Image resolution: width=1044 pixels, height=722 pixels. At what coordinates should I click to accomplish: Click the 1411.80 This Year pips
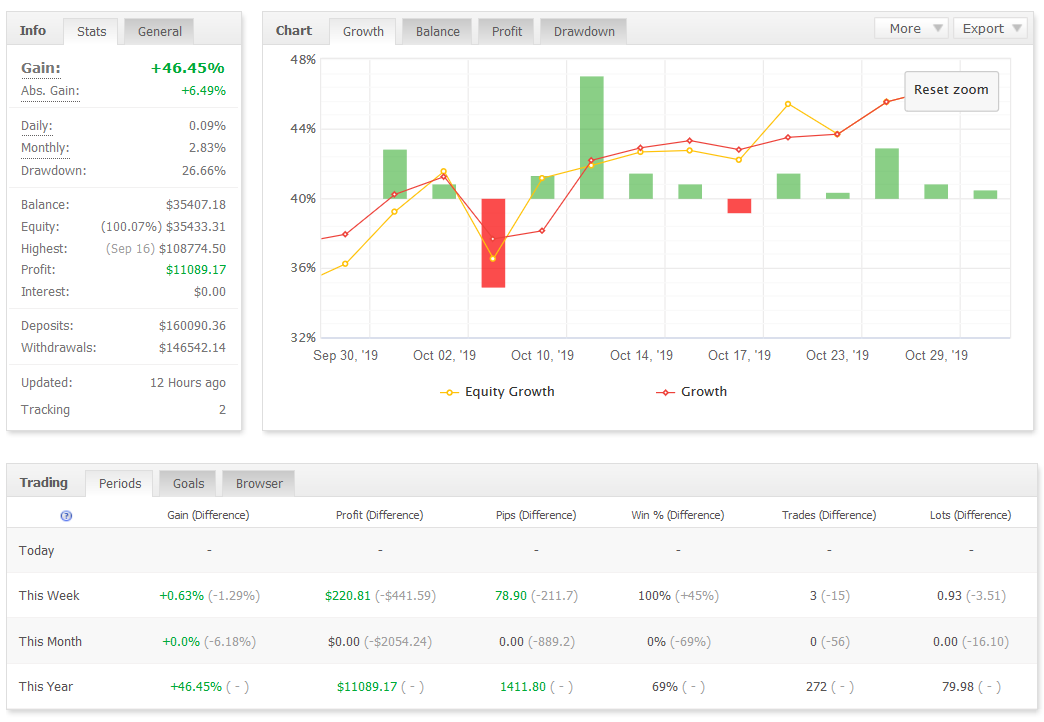pyautogui.click(x=523, y=687)
